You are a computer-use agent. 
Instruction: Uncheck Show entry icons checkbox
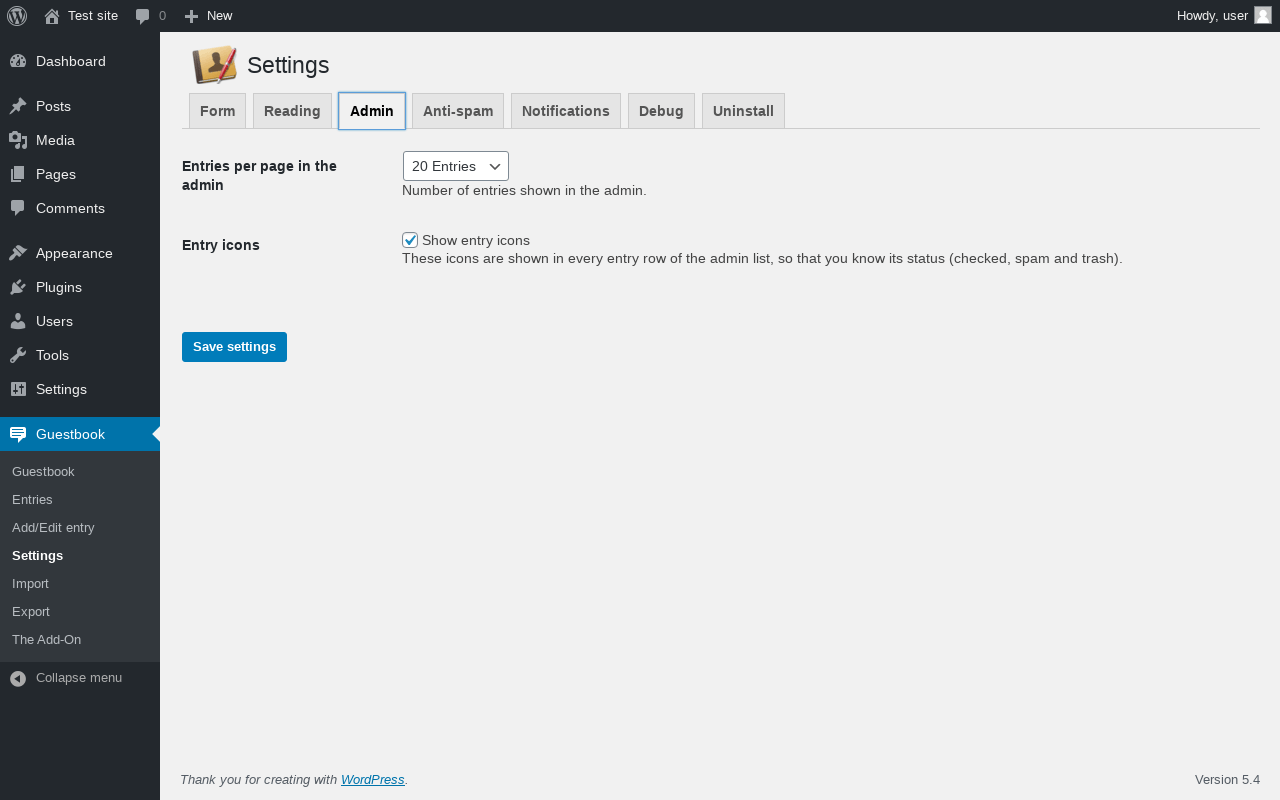coord(410,240)
